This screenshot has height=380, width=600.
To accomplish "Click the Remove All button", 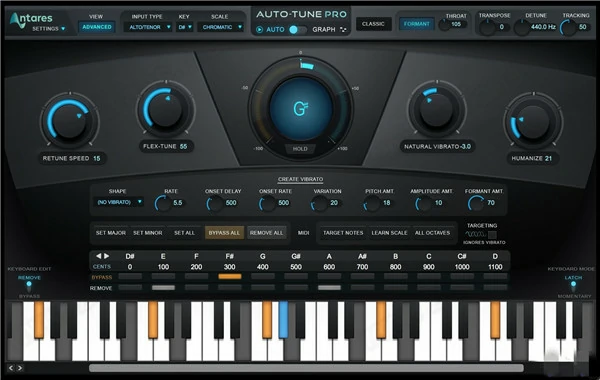I will [267, 233].
